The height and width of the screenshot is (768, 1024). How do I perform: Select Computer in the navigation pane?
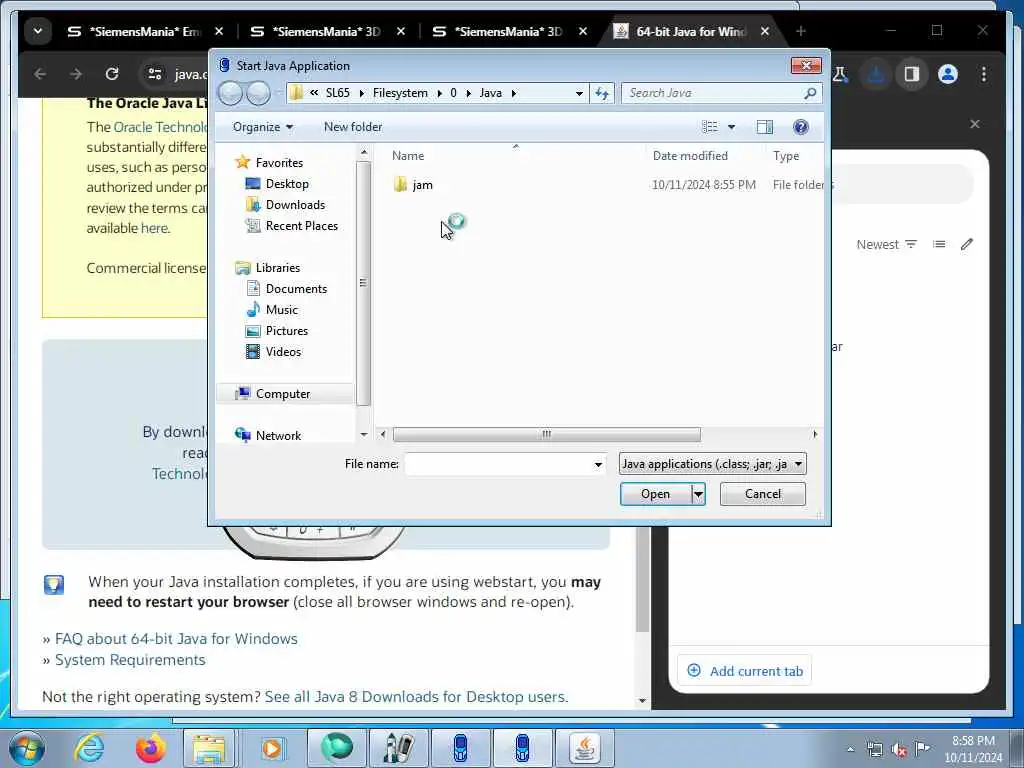coord(283,394)
